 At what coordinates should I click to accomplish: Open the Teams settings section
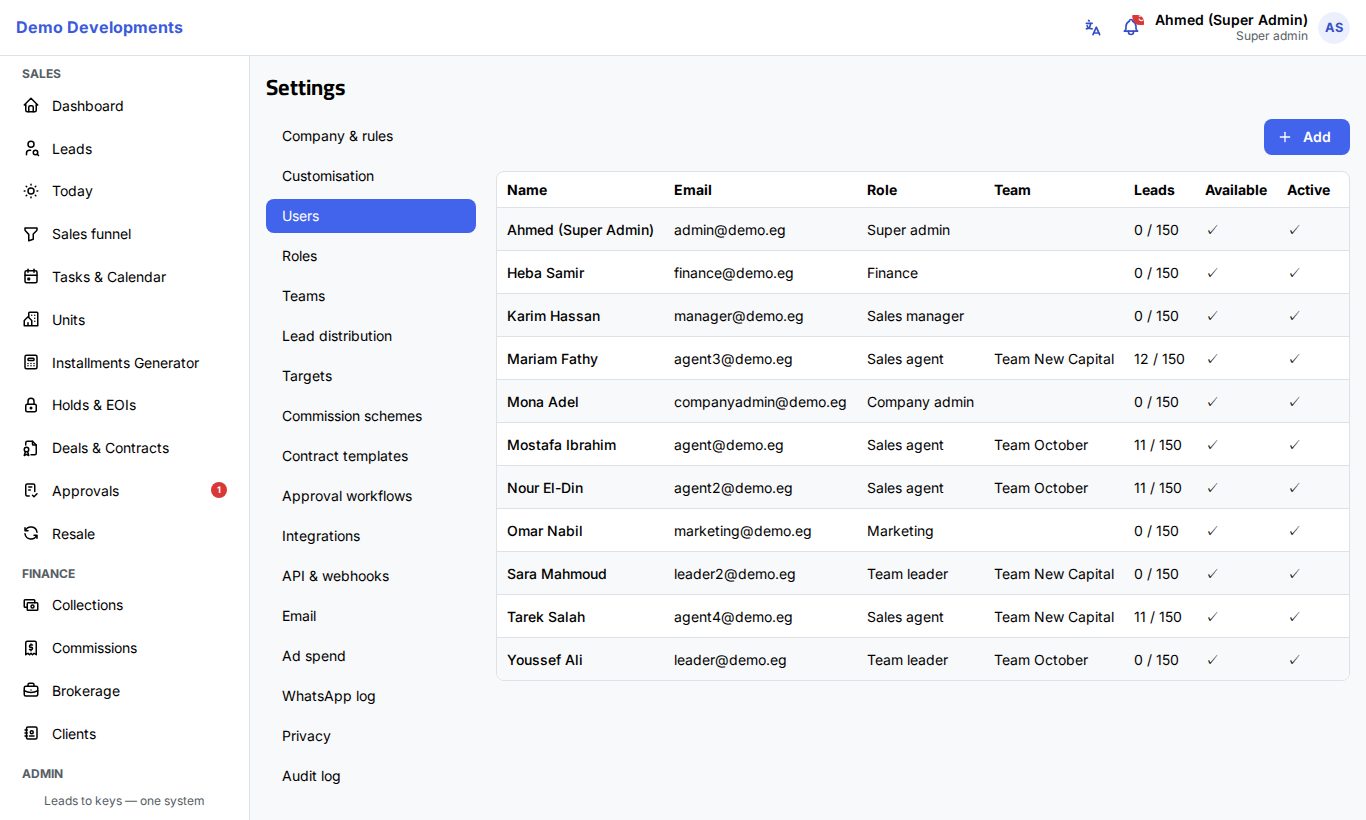pyautogui.click(x=371, y=296)
